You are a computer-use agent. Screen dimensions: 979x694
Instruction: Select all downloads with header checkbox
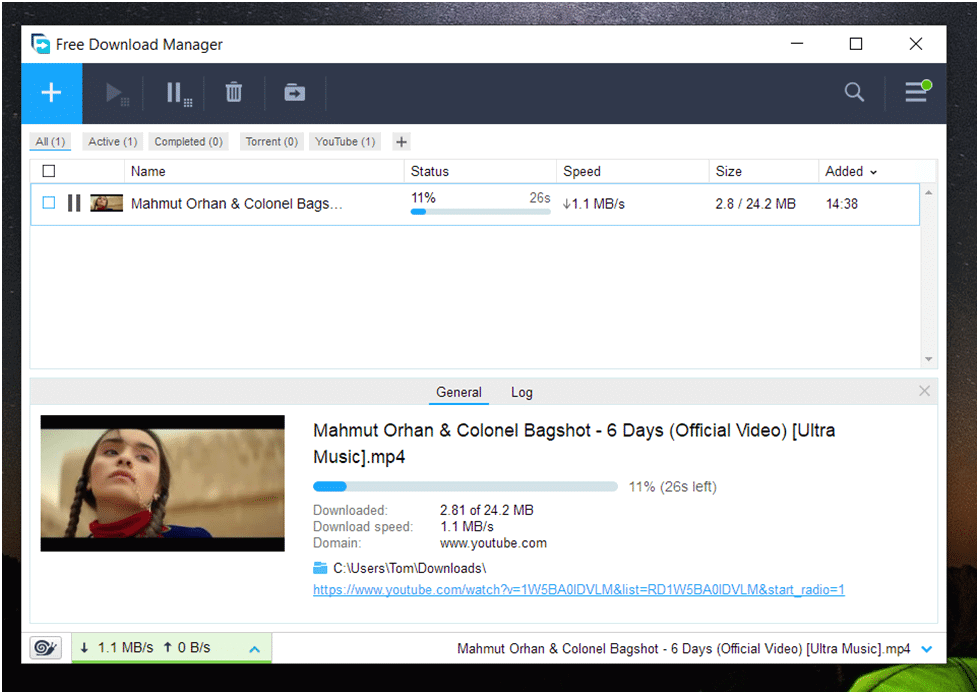click(49, 171)
